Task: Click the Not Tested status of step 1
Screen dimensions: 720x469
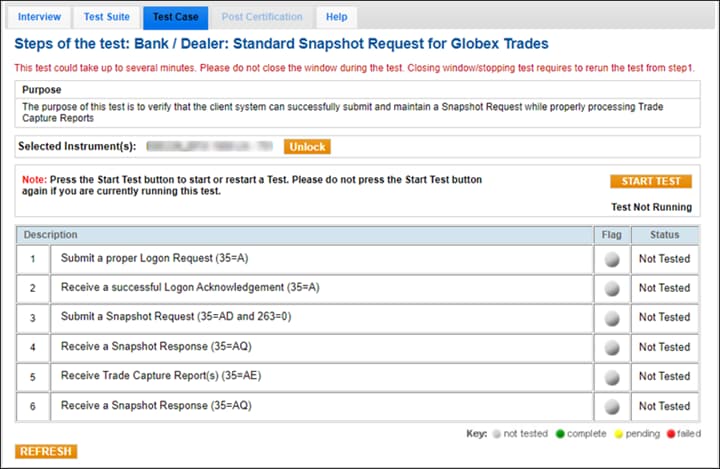Action: [x=664, y=259]
